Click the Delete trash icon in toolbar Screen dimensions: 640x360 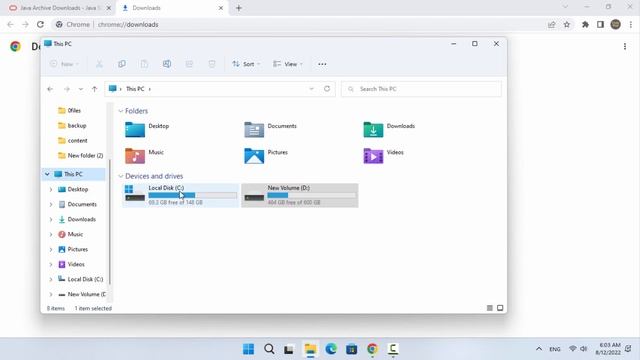click(212, 64)
